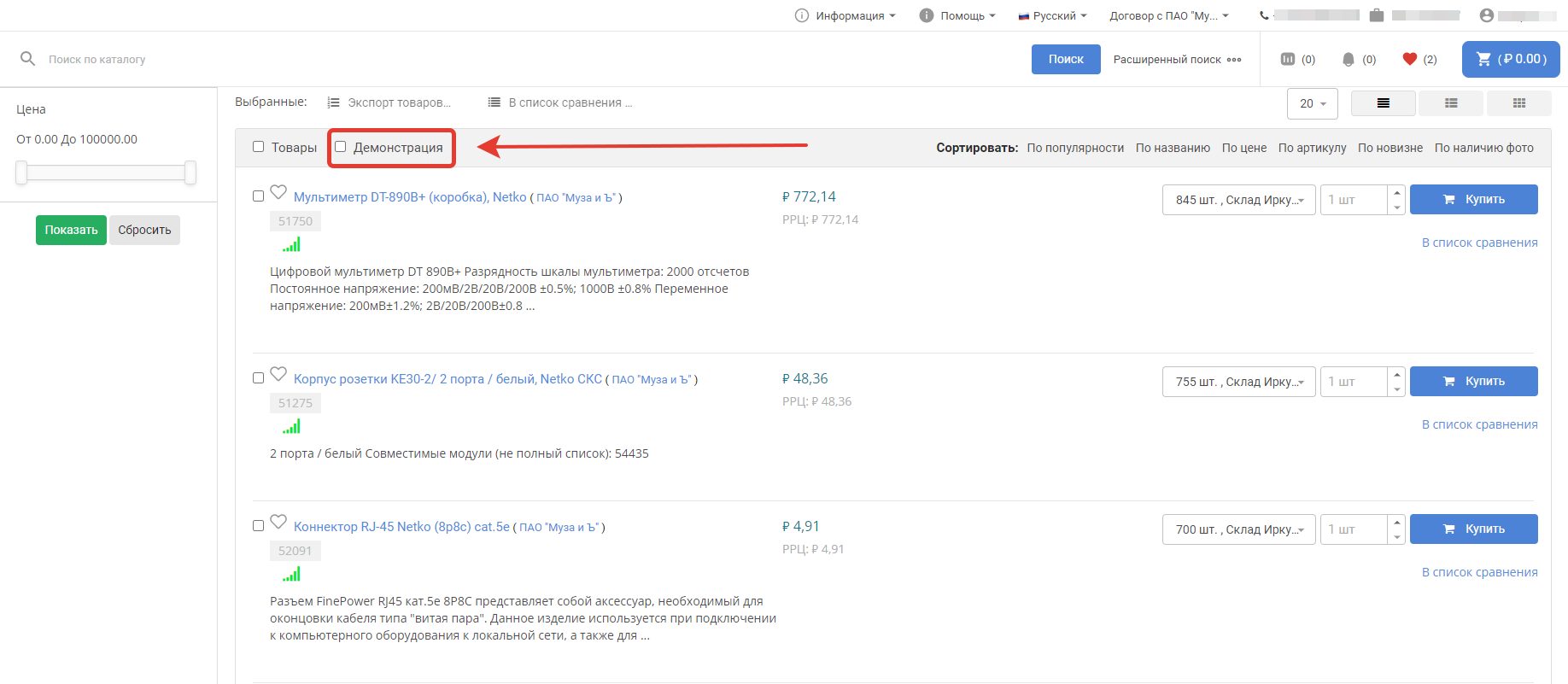Buy the Корпус розетки KE30-2 with Купить
Screen dimensions: 1568x684
coord(1473,381)
